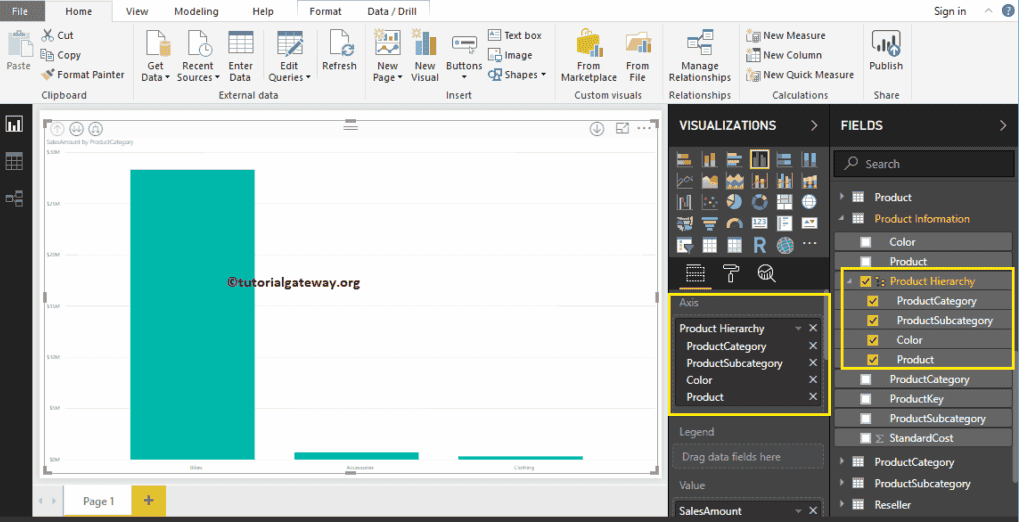The image size is (1019, 522).
Task: Open the Analytics magnifier pane icon
Action: pos(766,273)
